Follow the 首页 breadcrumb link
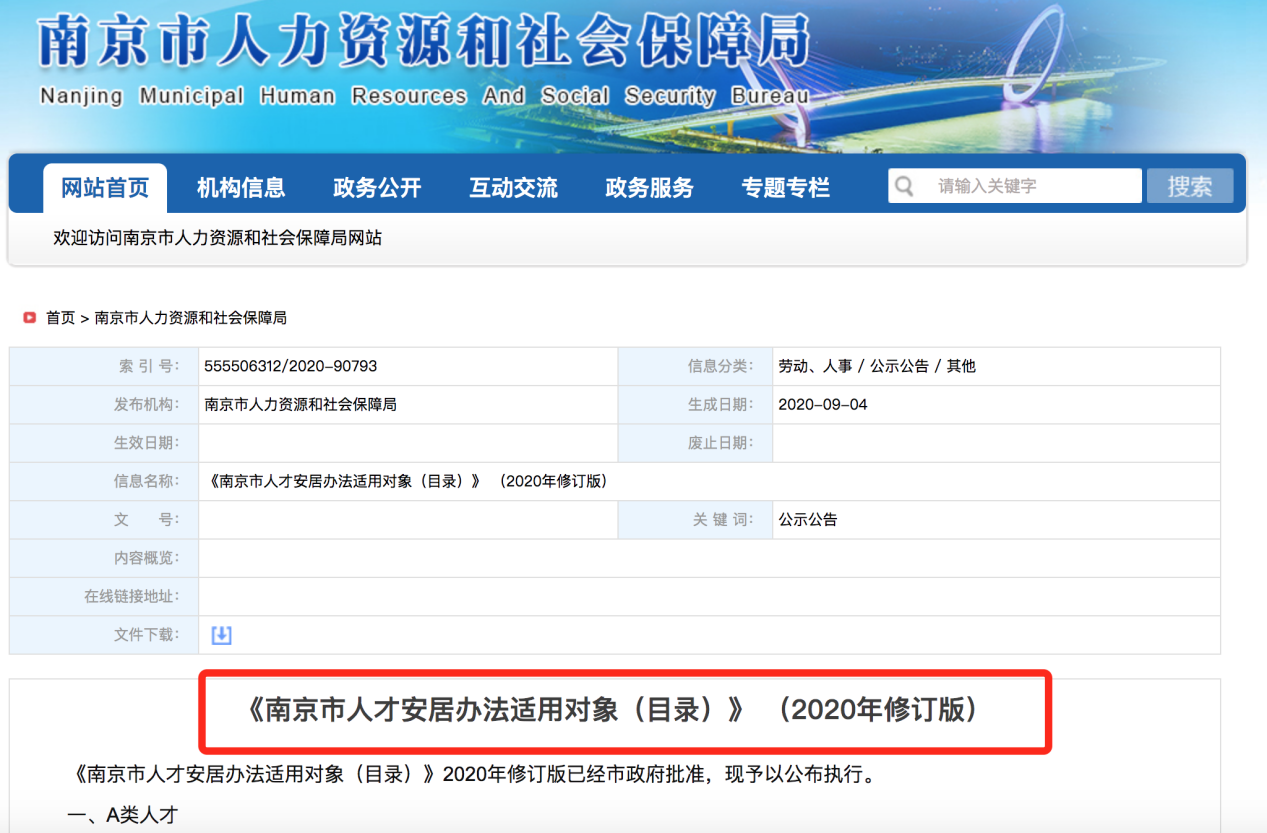The width and height of the screenshot is (1267, 833). [60, 317]
